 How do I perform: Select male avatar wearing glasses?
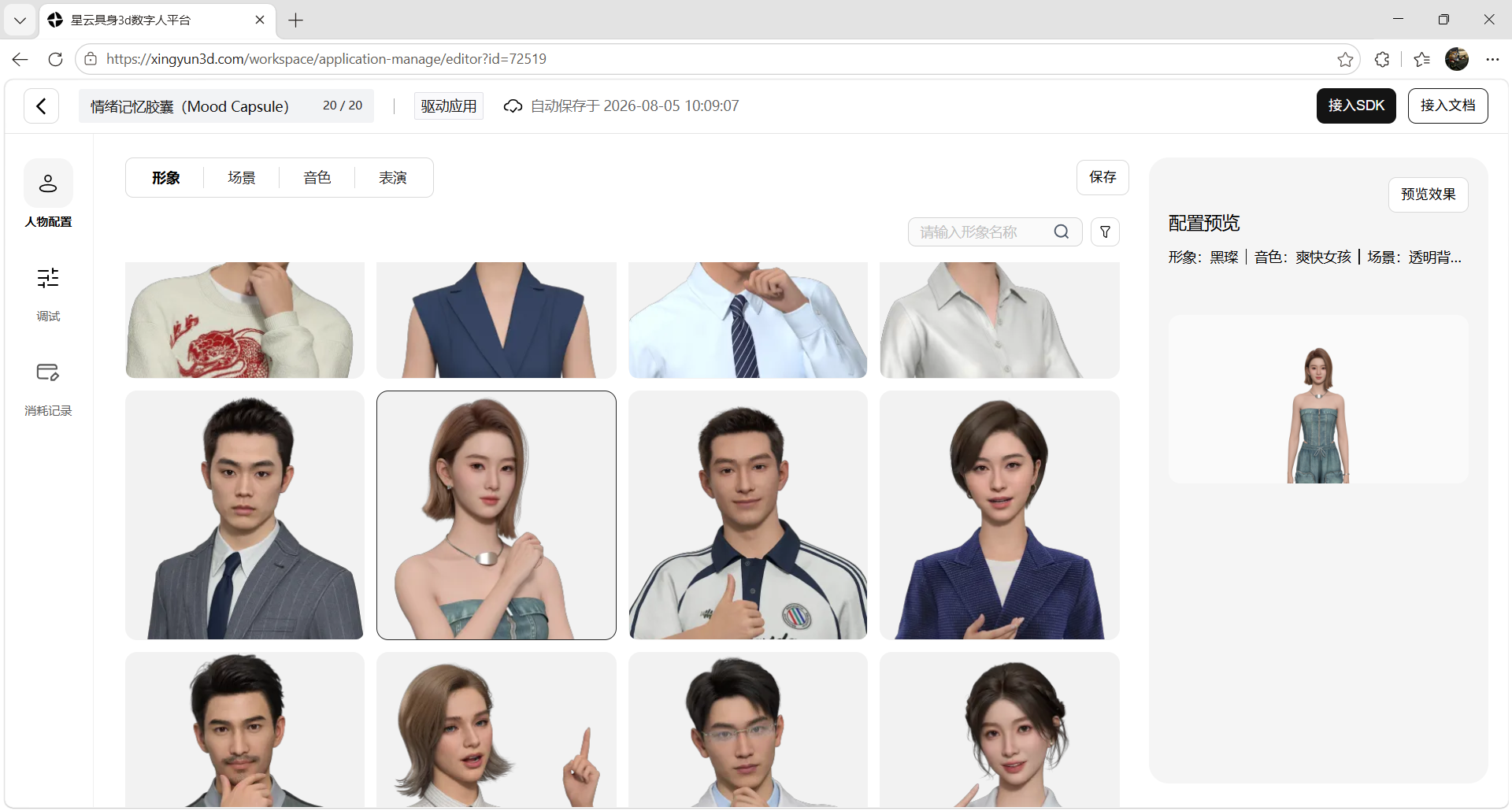point(748,729)
